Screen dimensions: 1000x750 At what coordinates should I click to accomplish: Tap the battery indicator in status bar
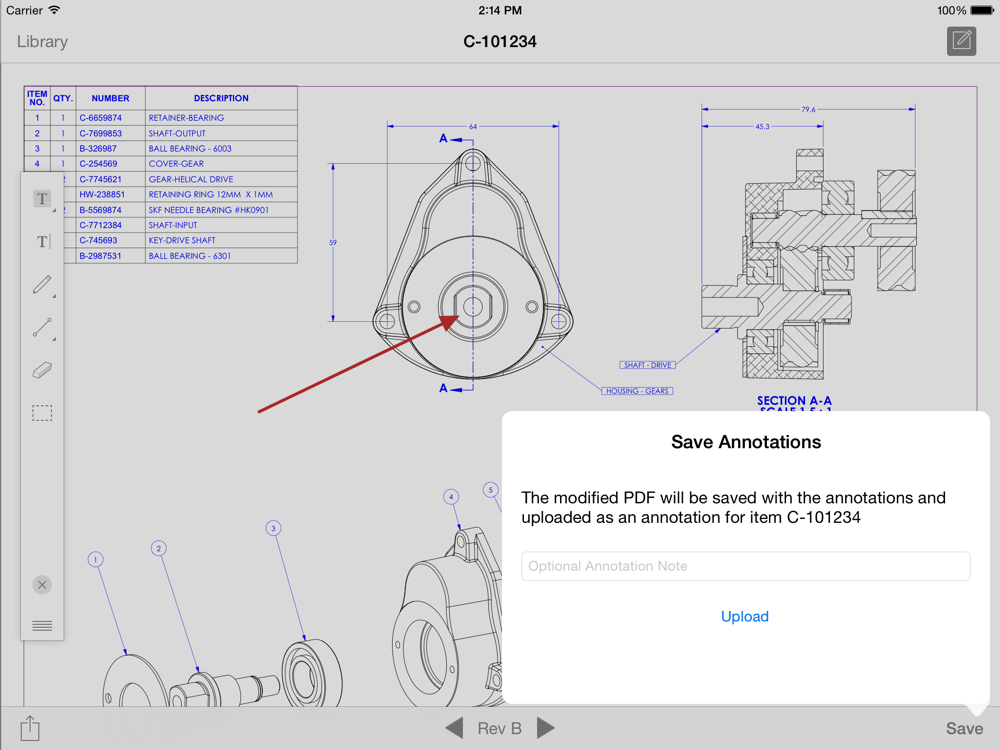(x=982, y=10)
